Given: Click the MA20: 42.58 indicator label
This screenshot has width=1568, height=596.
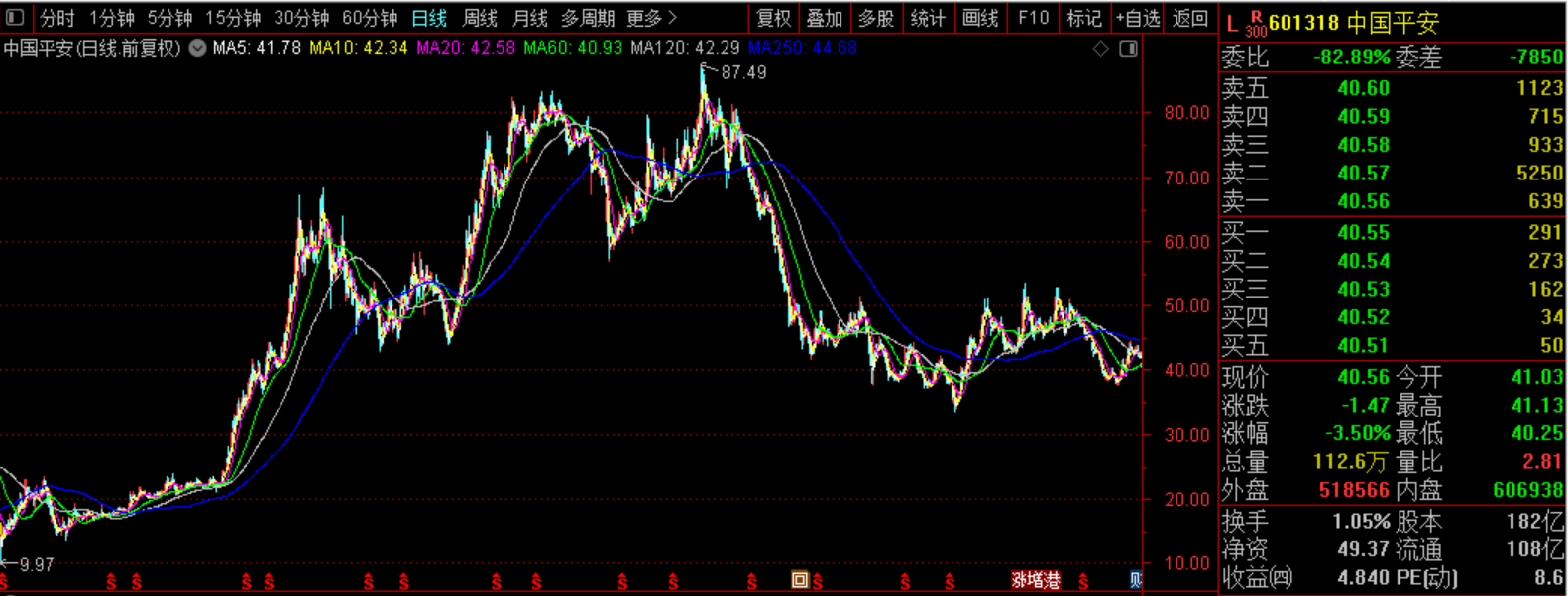Looking at the screenshot, I should (466, 48).
